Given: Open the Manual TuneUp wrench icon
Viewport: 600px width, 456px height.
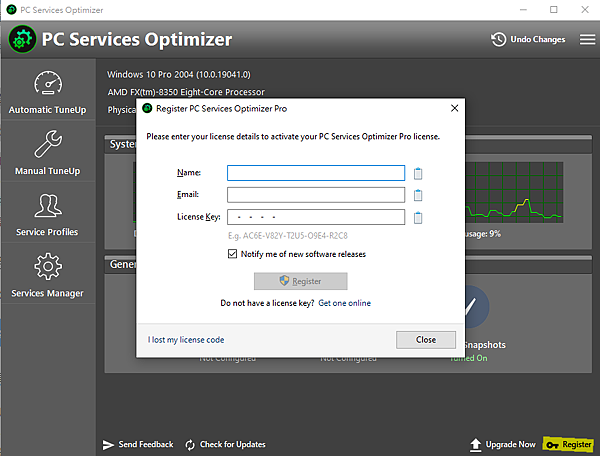Looking at the screenshot, I should (x=48, y=144).
